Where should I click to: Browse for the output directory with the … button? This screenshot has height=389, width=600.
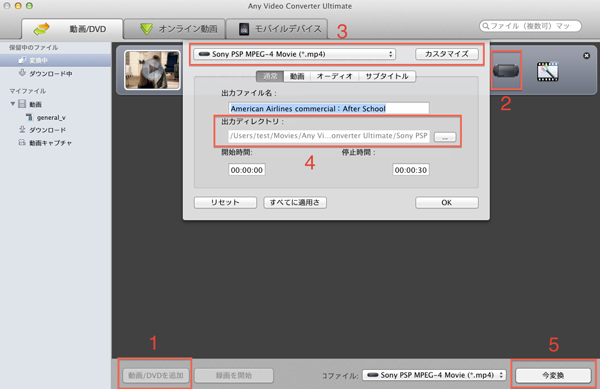pyautogui.click(x=445, y=137)
